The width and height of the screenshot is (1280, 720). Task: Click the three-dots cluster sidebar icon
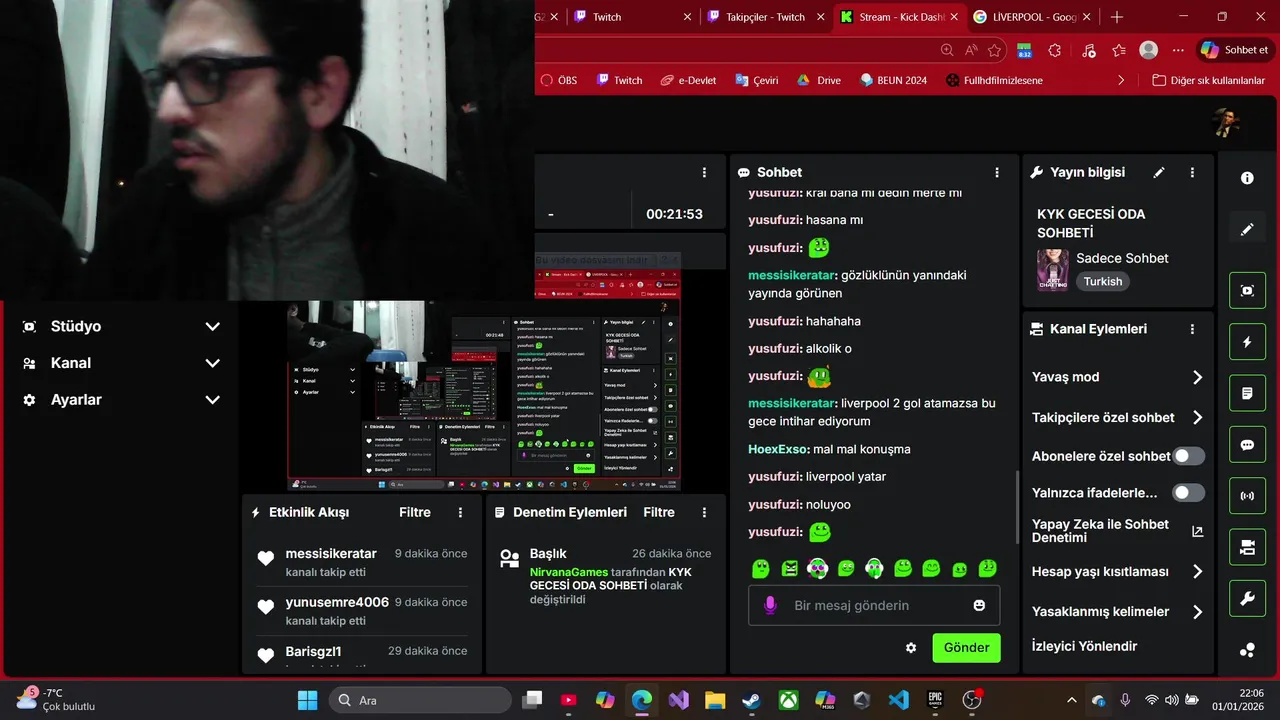(x=1247, y=650)
